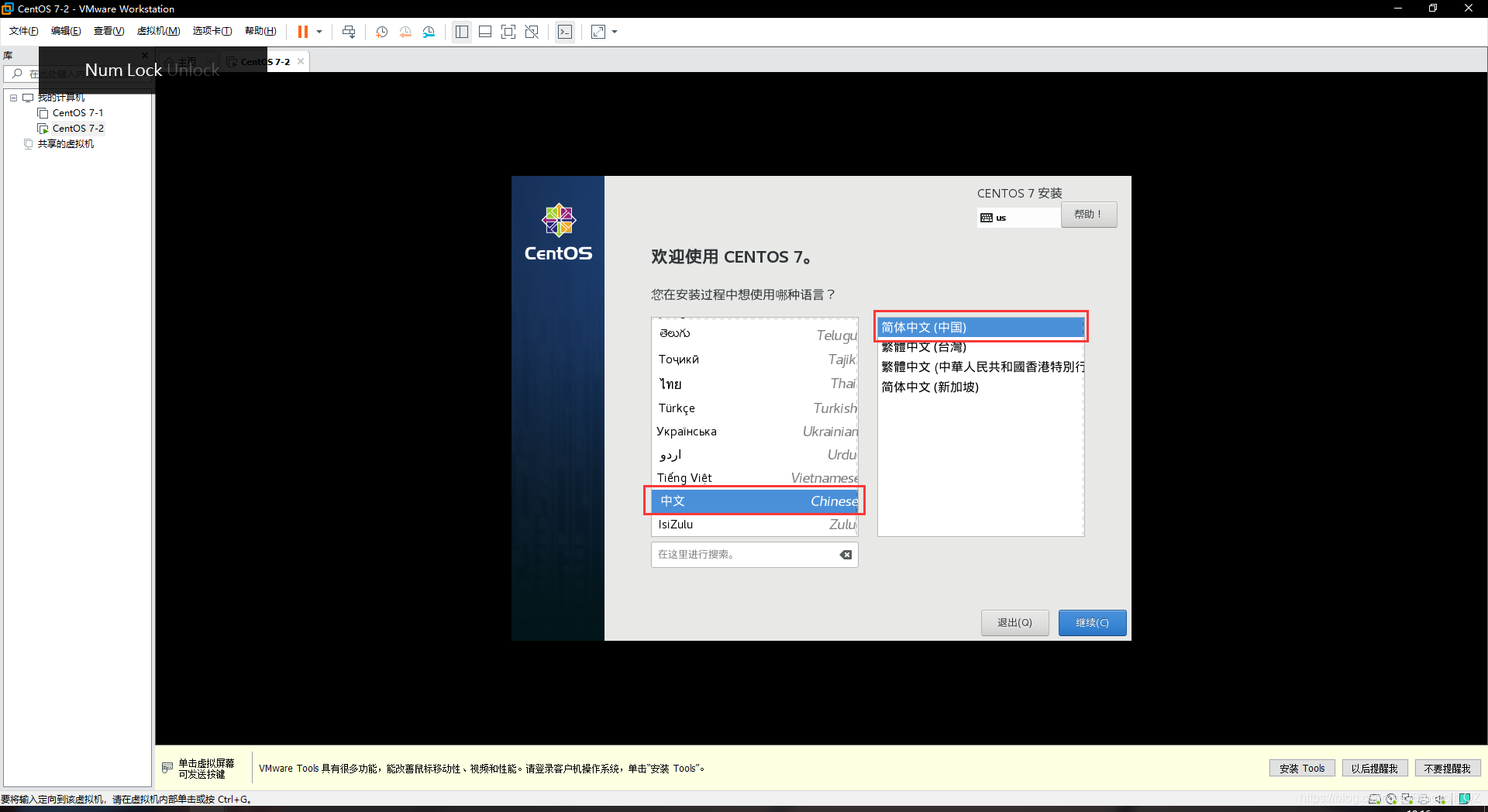Click the message log icon in status bar

tap(1465, 799)
